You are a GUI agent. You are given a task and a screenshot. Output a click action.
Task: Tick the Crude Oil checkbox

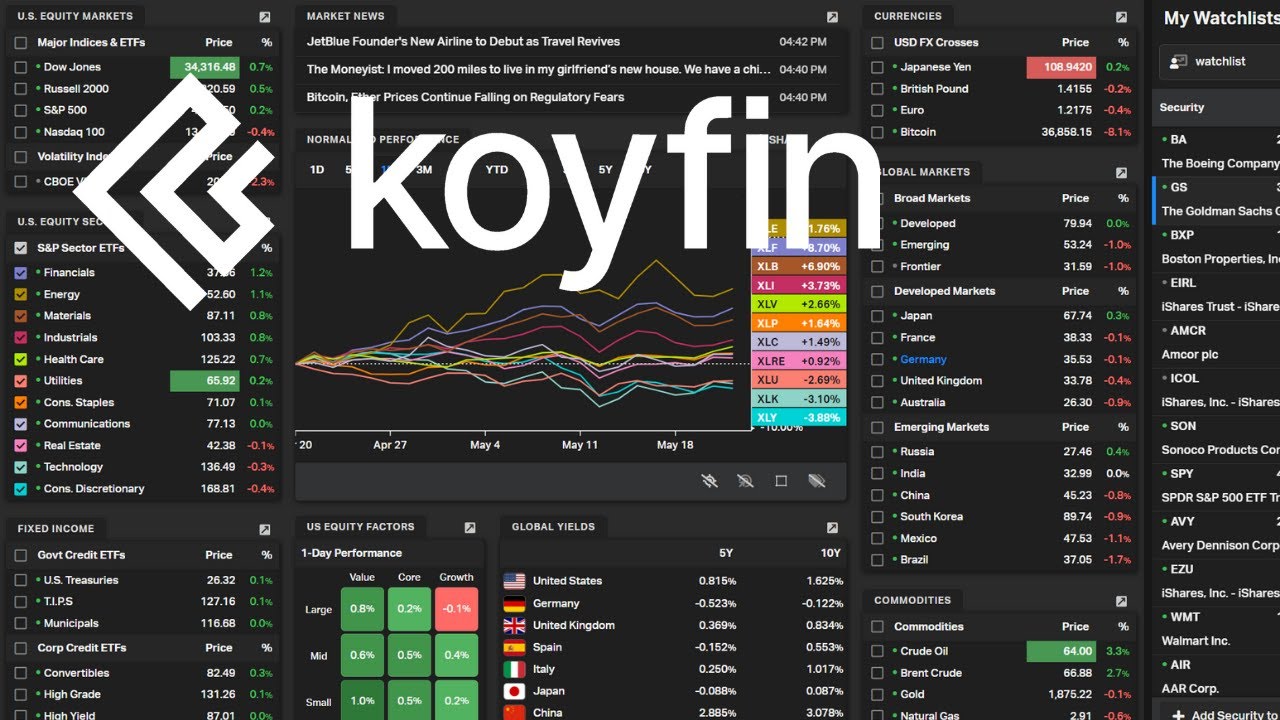point(877,651)
